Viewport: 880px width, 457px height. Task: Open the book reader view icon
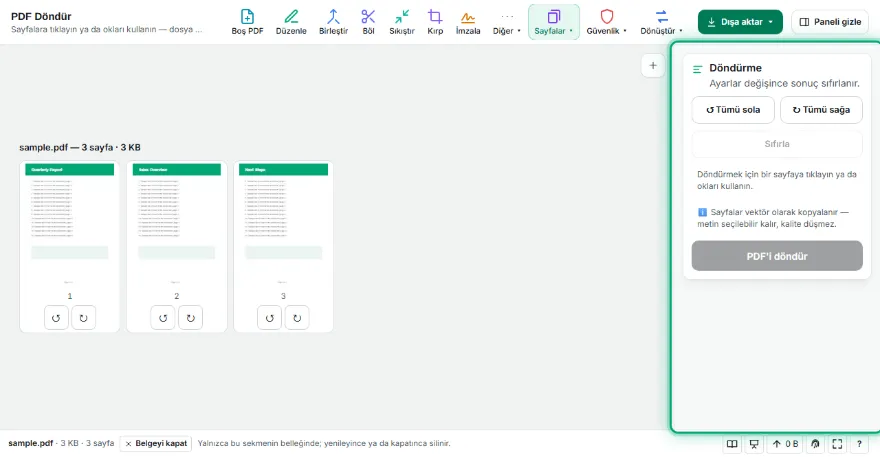pos(732,444)
